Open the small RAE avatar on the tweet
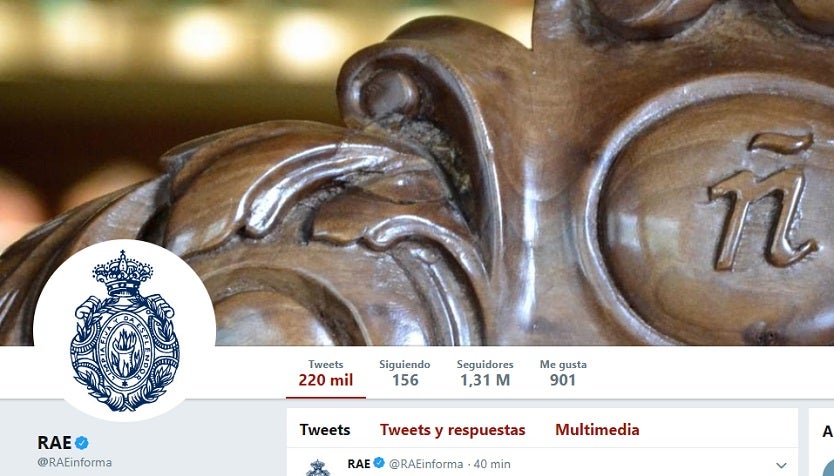Image resolution: width=834 pixels, height=476 pixels. pos(318,468)
